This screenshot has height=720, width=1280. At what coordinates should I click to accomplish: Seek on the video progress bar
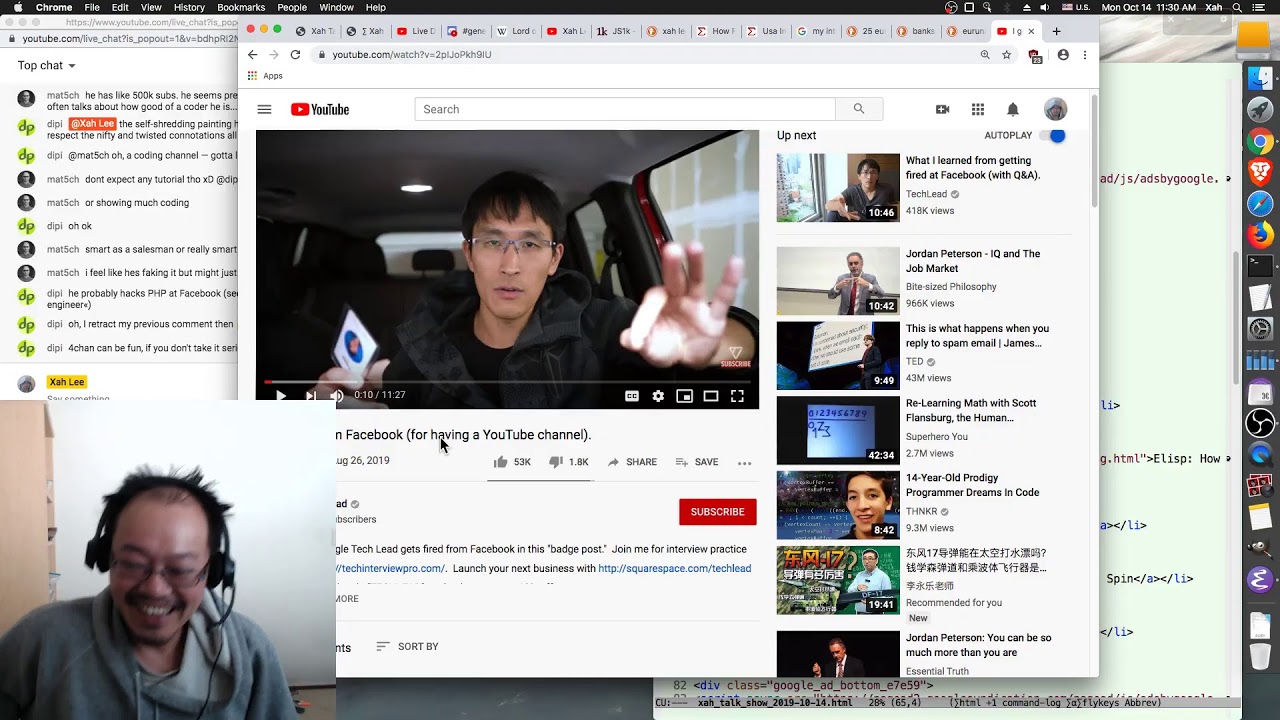click(507, 382)
